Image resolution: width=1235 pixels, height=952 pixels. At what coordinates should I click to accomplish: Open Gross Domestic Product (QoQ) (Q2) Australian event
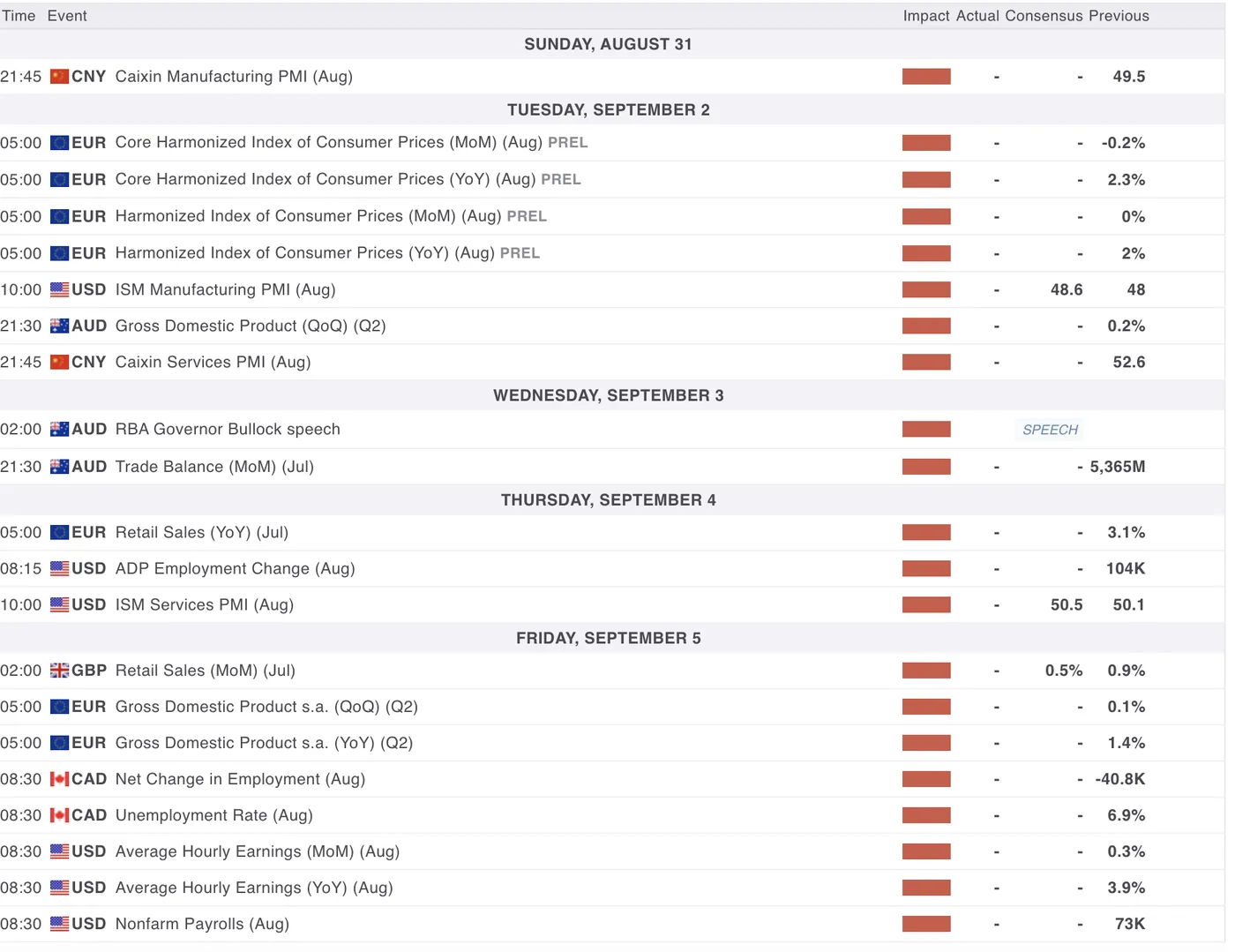(x=251, y=326)
